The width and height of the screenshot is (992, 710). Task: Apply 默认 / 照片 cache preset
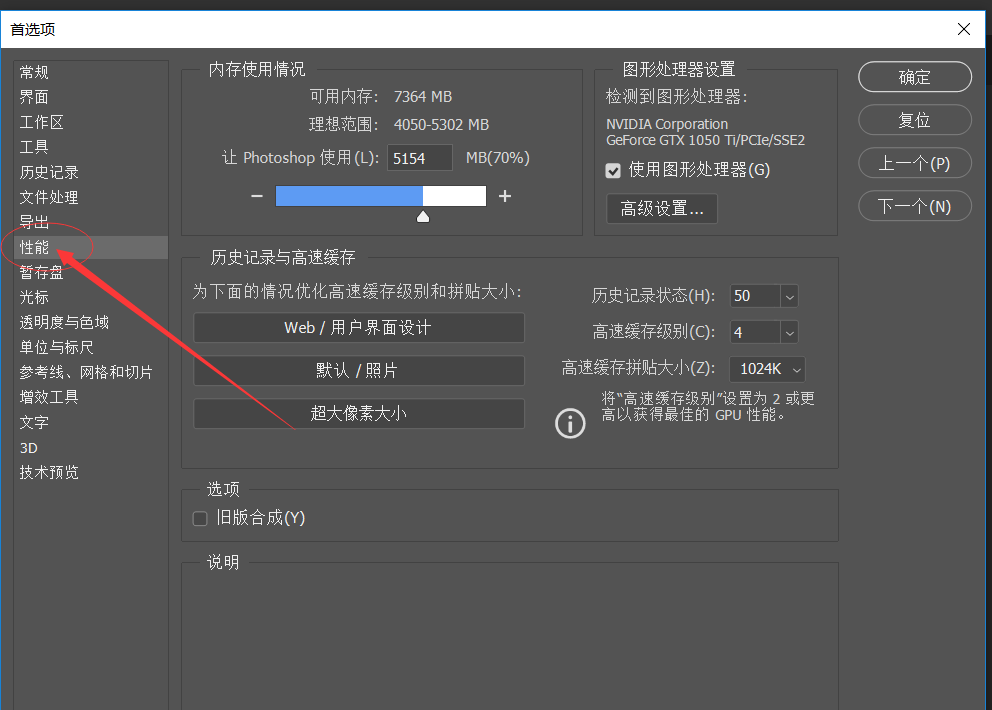[x=359, y=370]
